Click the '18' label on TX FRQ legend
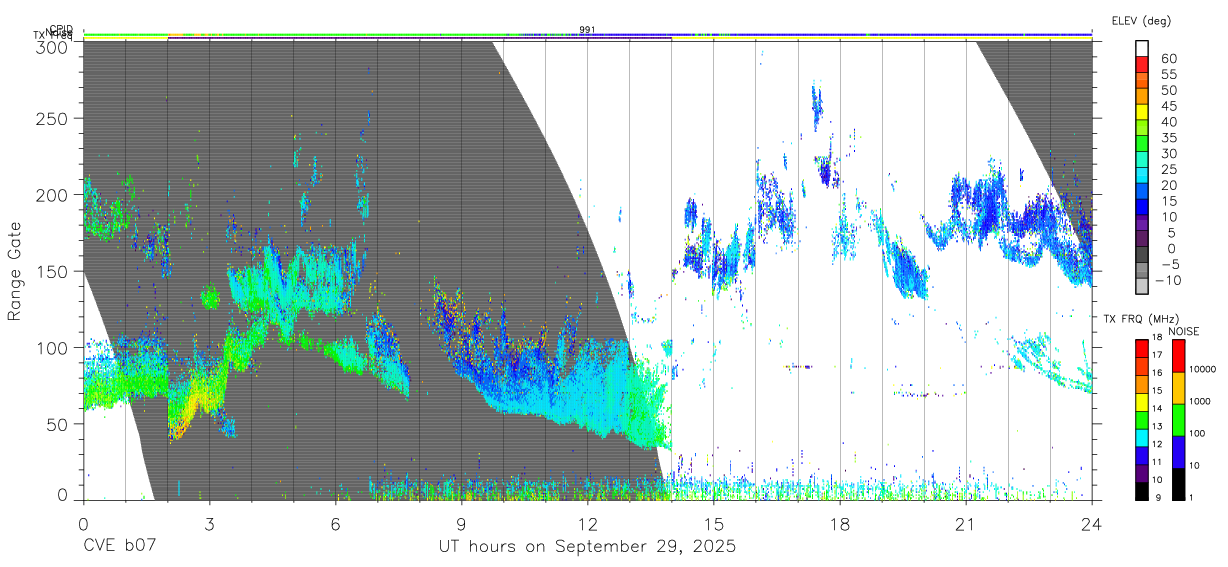The height and width of the screenshot is (567, 1228). pyautogui.click(x=1157, y=339)
